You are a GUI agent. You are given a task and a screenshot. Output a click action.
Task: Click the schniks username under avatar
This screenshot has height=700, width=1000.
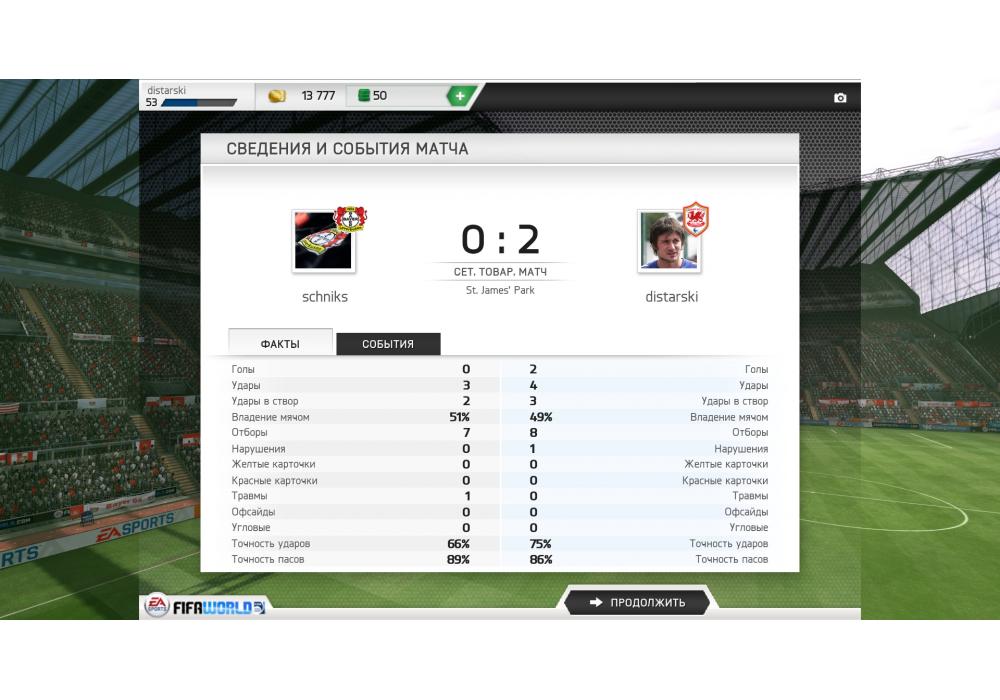tap(325, 296)
